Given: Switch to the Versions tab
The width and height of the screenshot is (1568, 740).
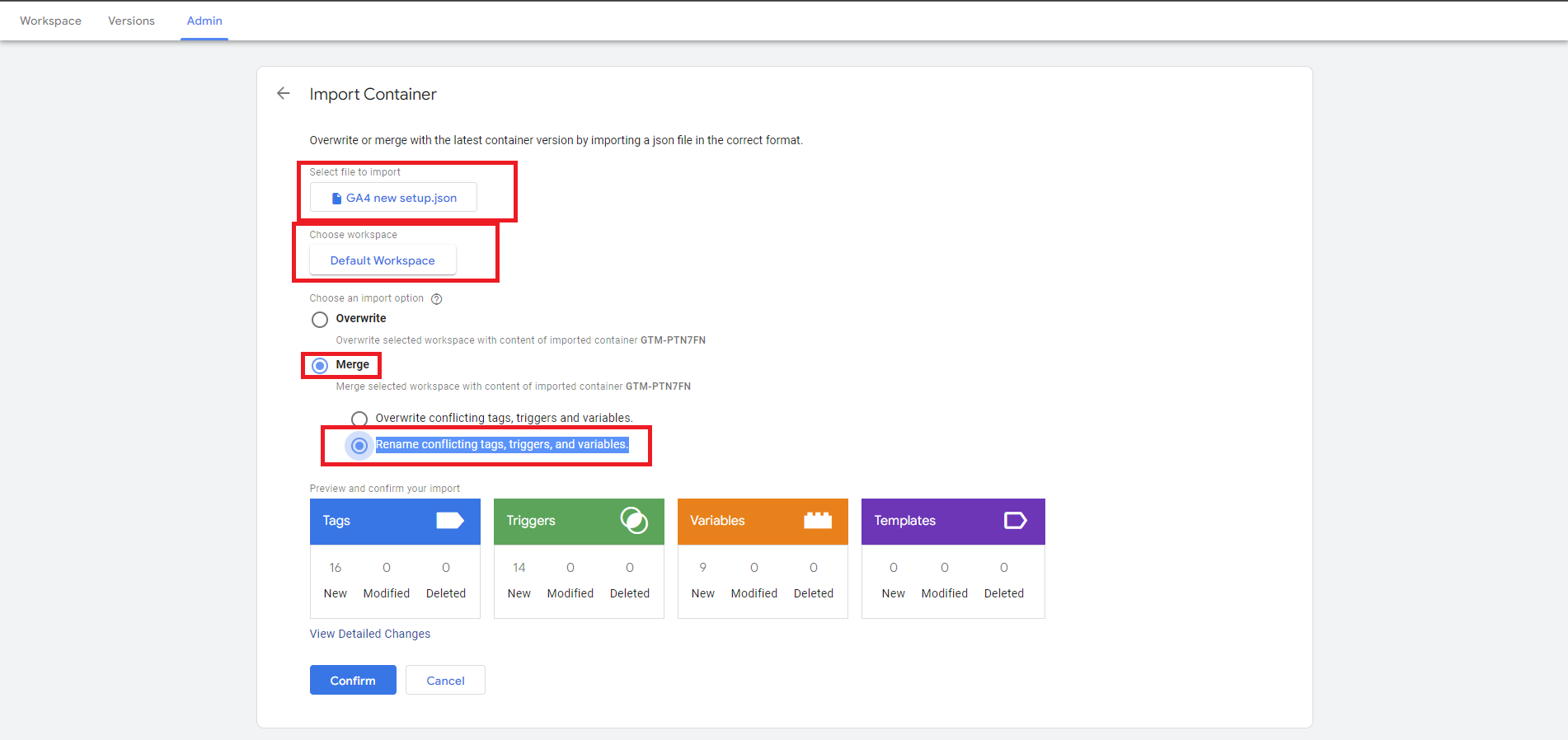Looking at the screenshot, I should pos(131,21).
